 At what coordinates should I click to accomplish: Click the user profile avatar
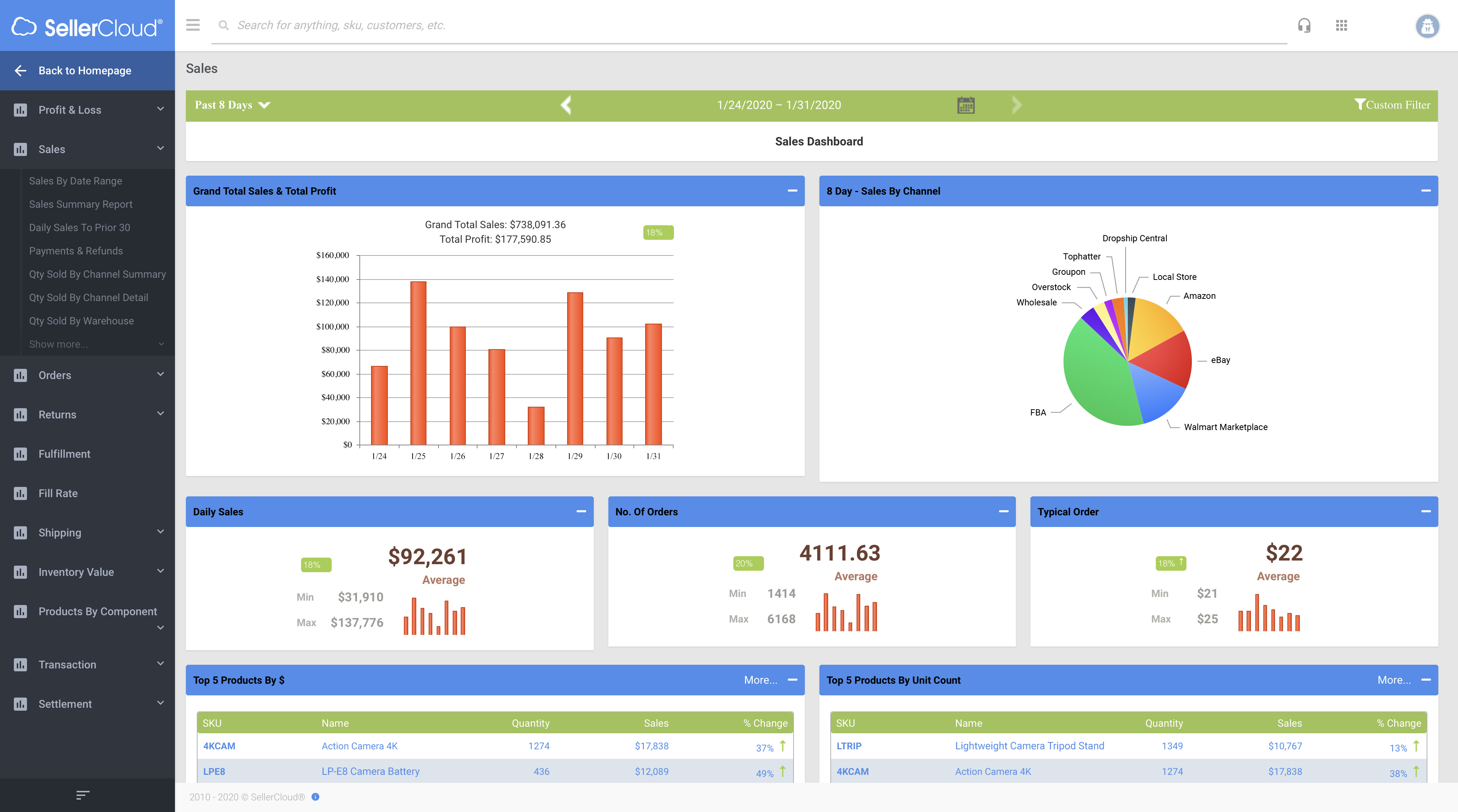[x=1427, y=26]
